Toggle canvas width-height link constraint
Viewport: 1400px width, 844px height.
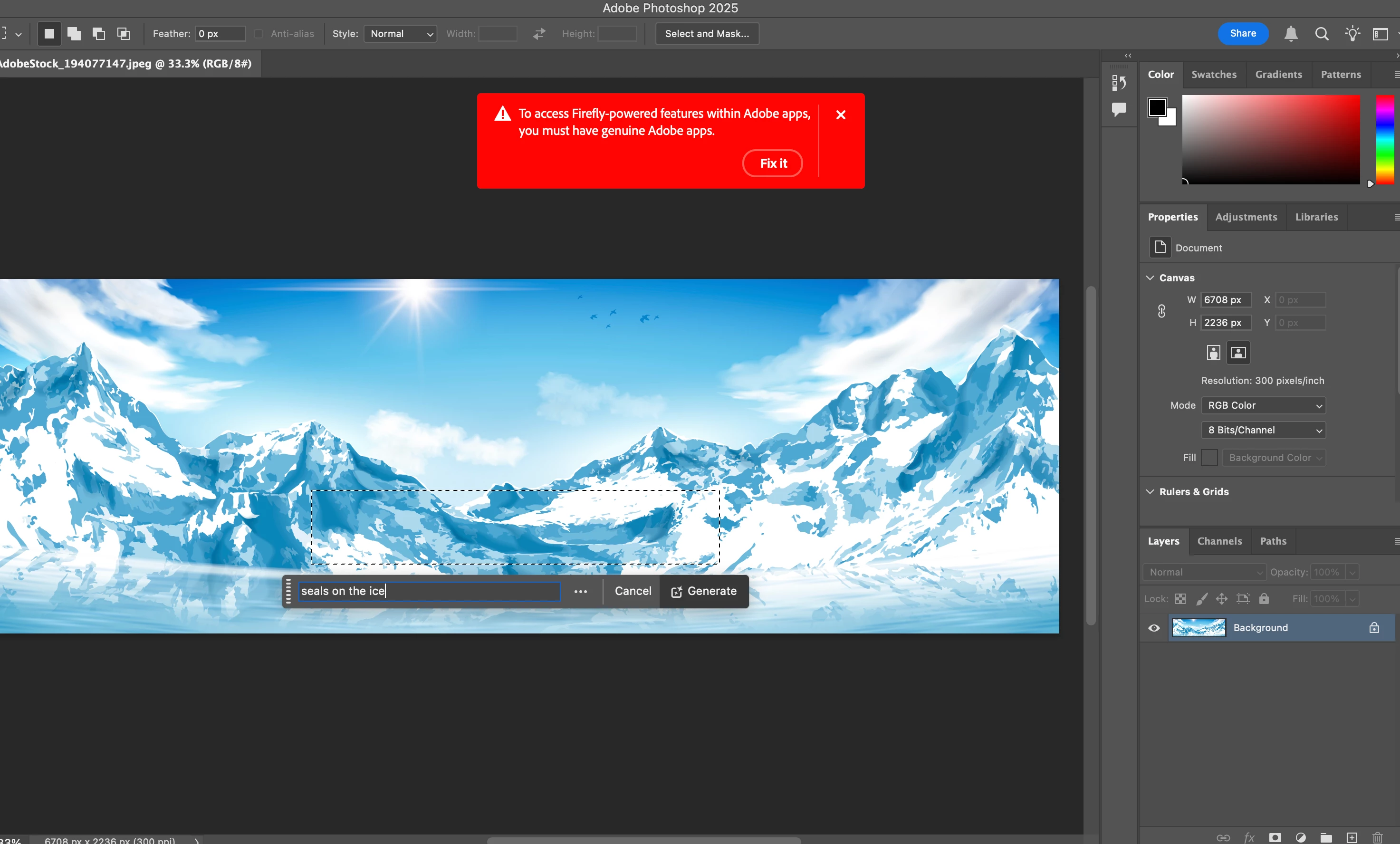(x=1161, y=311)
